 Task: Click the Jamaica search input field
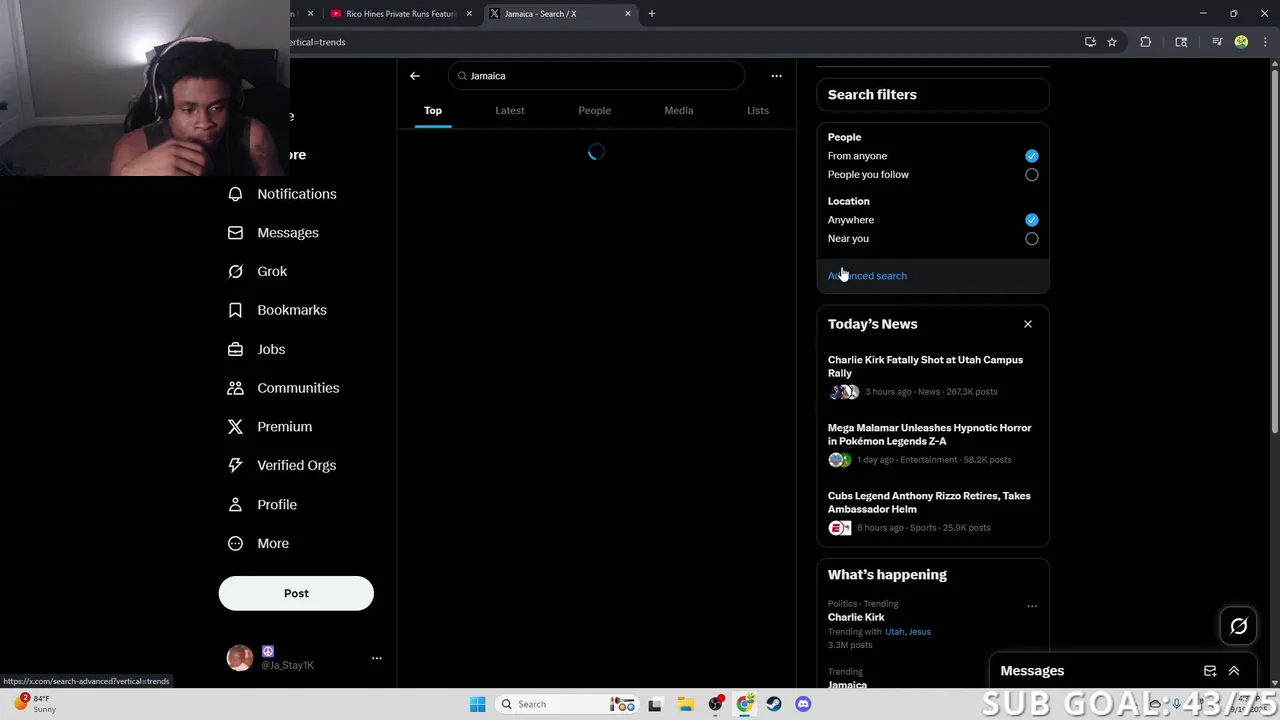[x=597, y=76]
